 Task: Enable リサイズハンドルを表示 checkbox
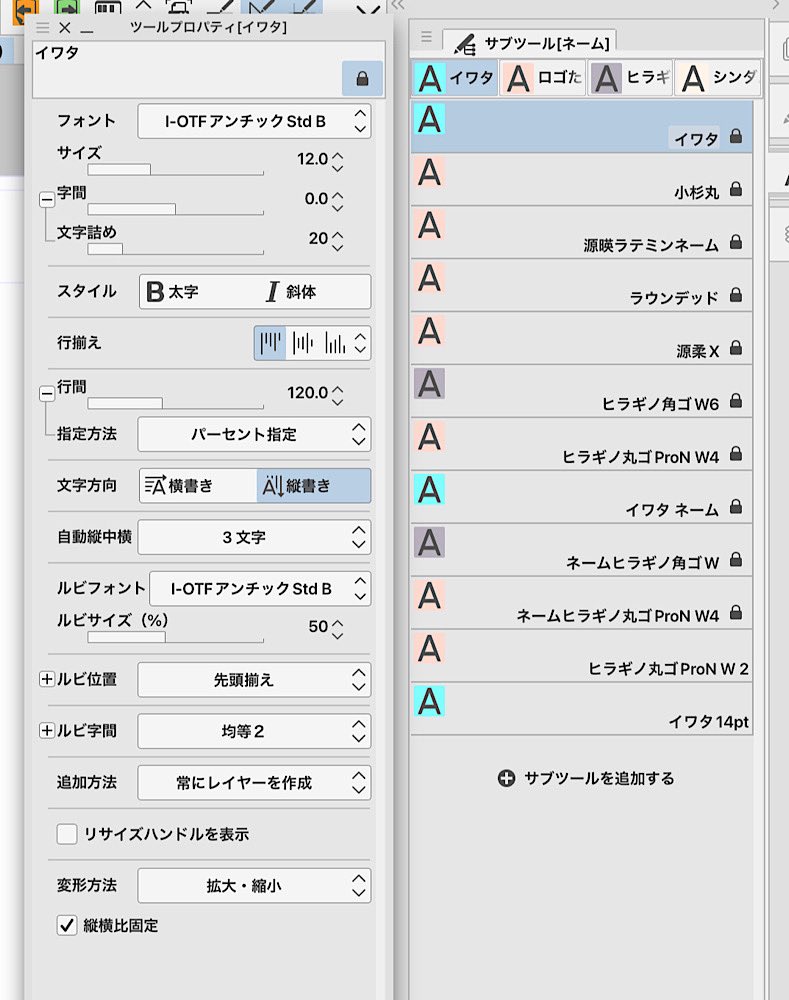click(67, 834)
